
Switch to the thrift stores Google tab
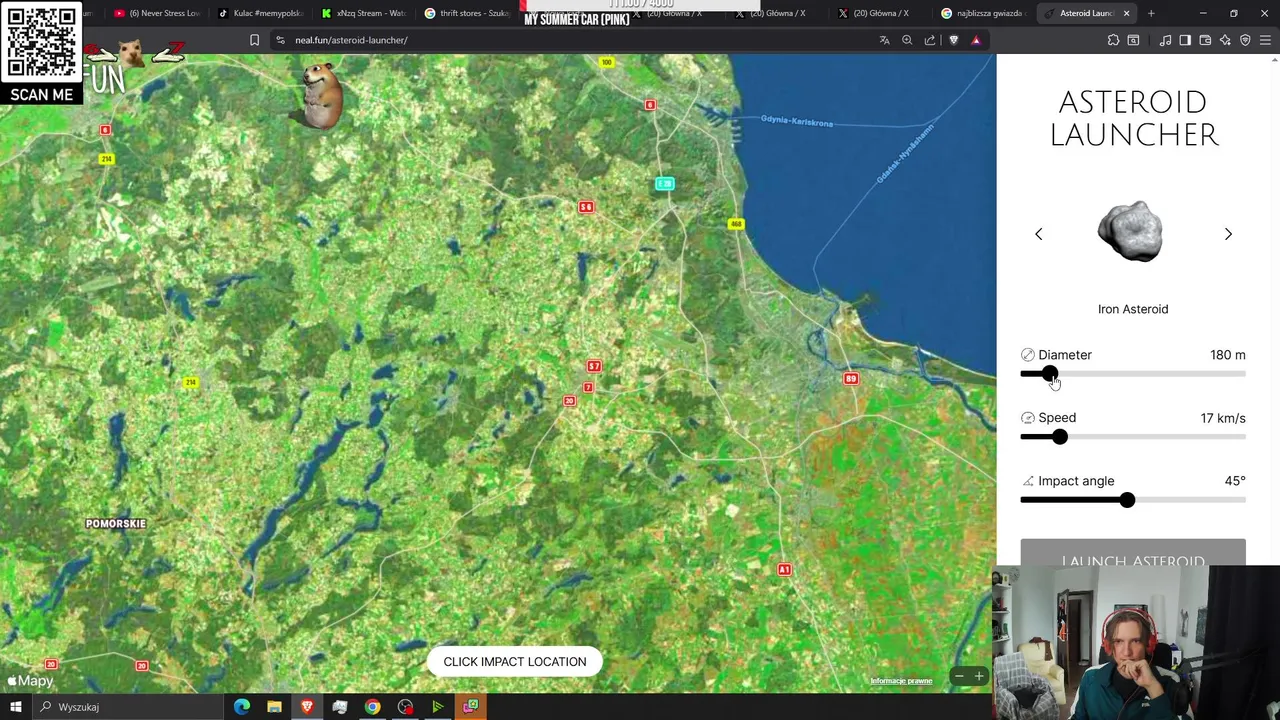468,13
